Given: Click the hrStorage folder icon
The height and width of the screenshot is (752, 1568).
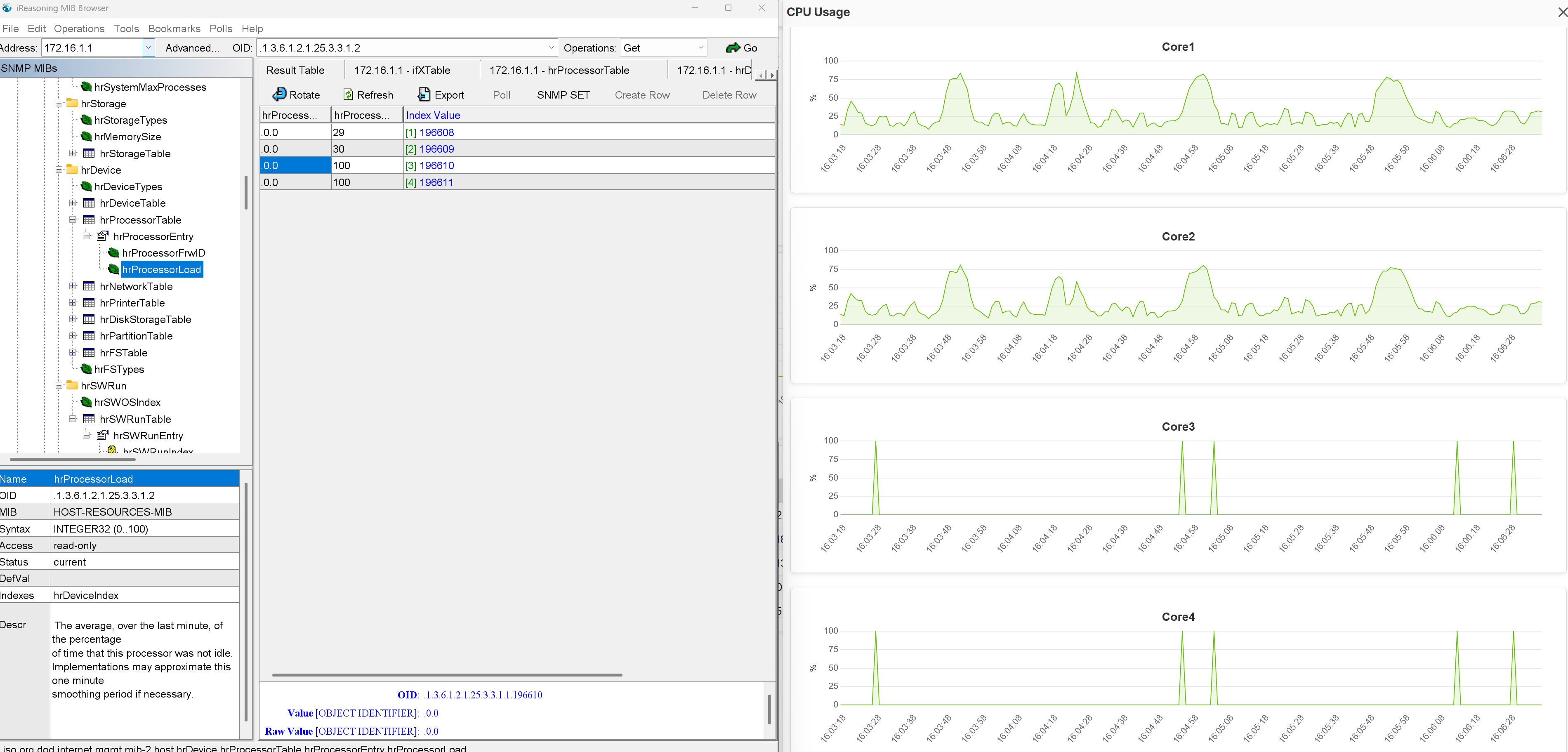Looking at the screenshot, I should coord(72,104).
